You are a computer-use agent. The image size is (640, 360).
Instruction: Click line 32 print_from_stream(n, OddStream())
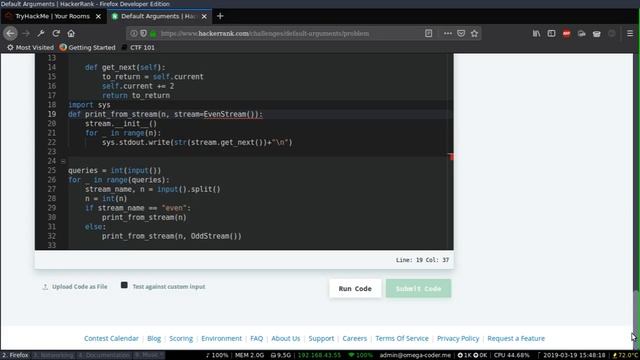(x=171, y=236)
